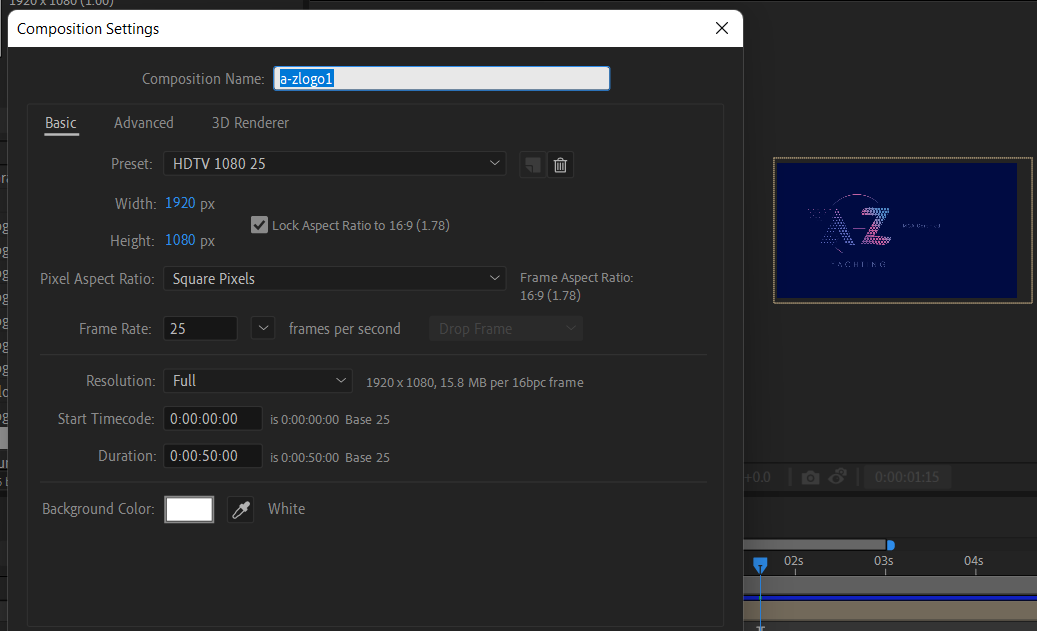The height and width of the screenshot is (631, 1037).
Task: Edit the Duration timecode field
Action: pos(212,455)
